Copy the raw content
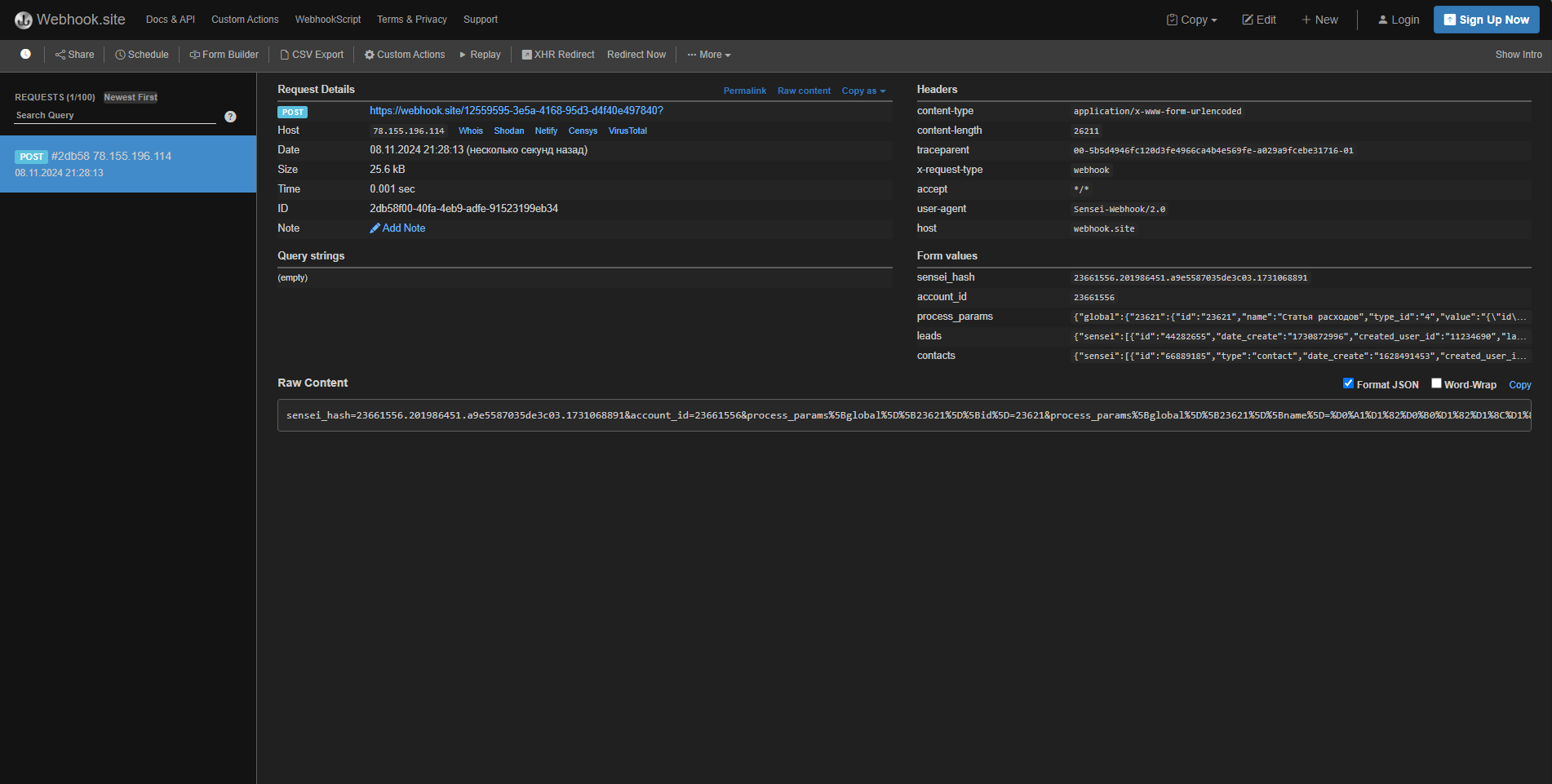Screen dimensions: 1552x784 pos(1519,385)
